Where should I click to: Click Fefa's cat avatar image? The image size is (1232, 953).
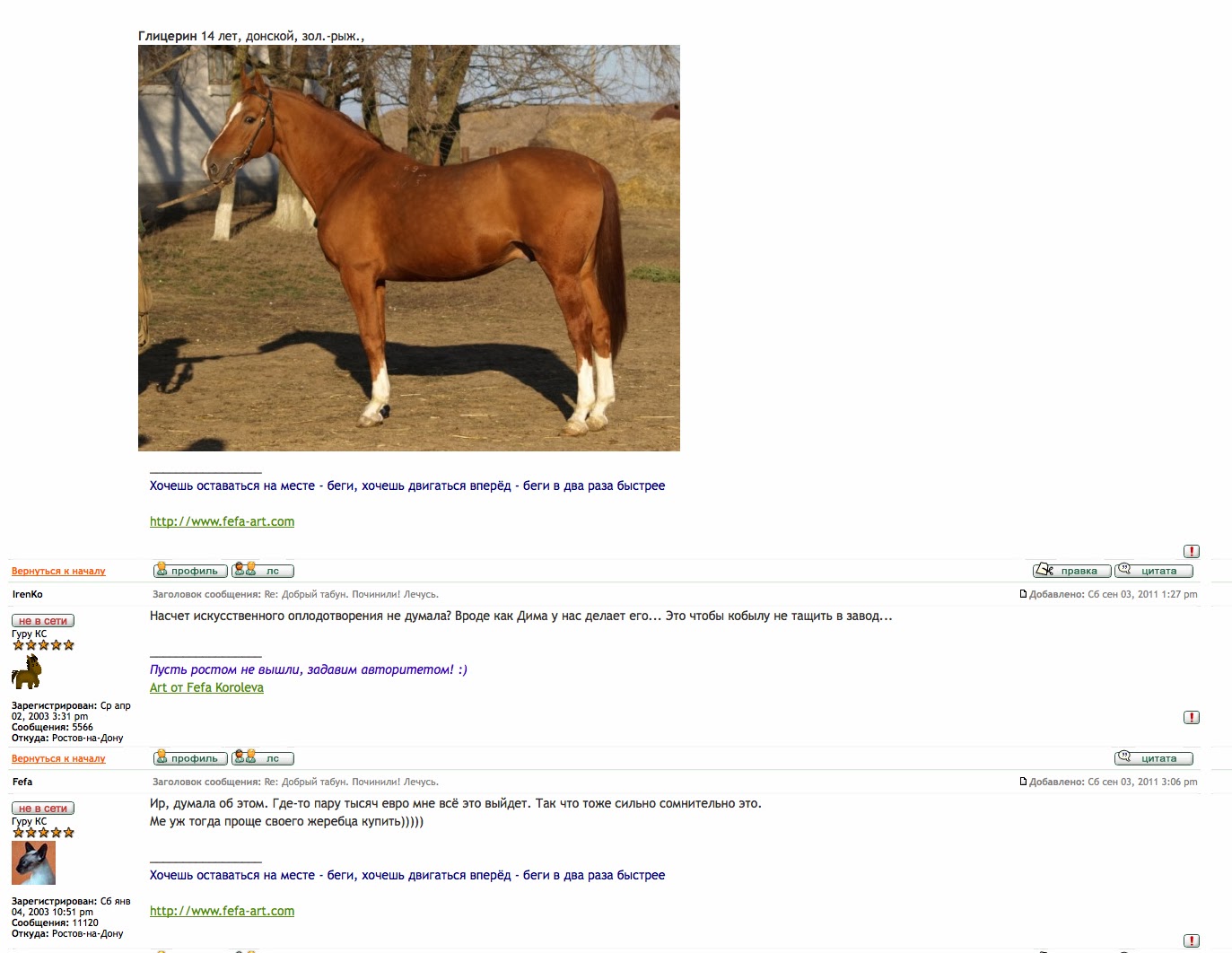click(x=33, y=863)
